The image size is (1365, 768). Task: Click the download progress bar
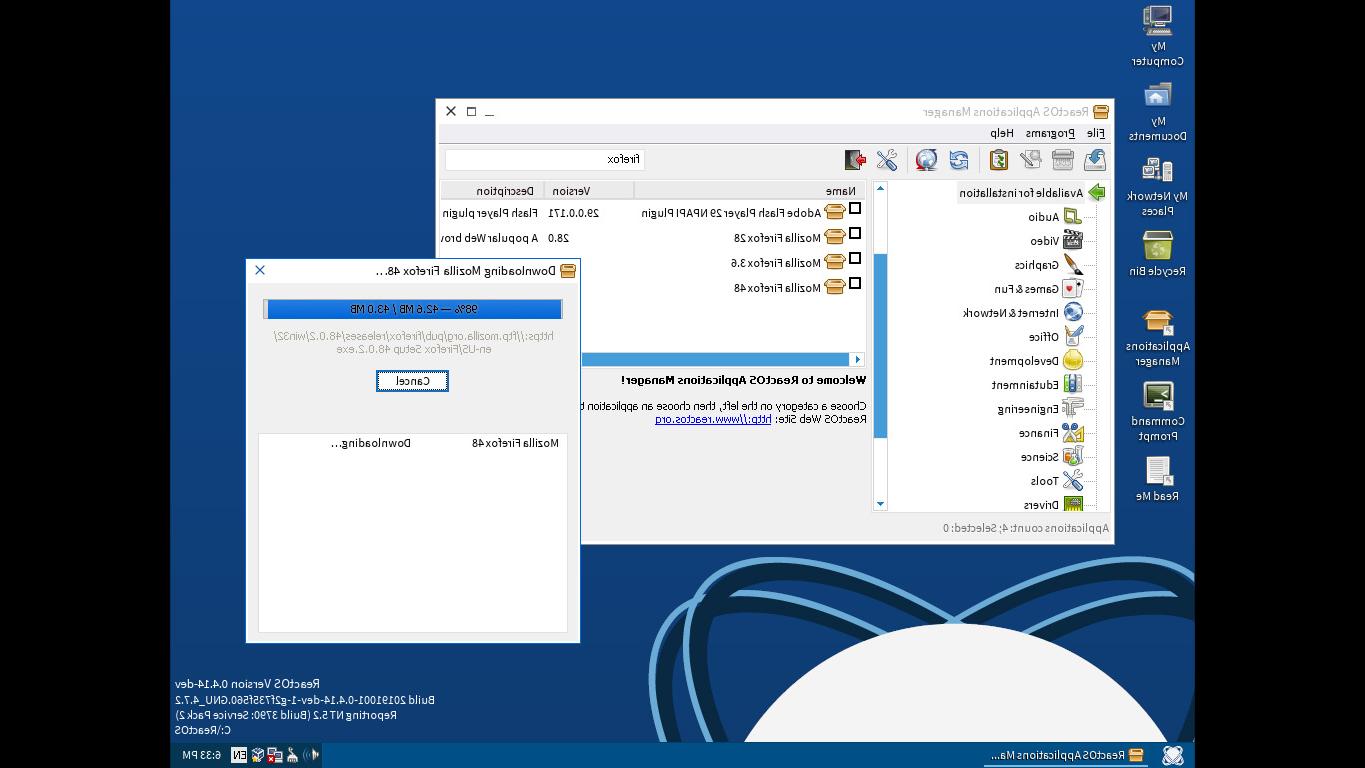pyautogui.click(x=412, y=308)
